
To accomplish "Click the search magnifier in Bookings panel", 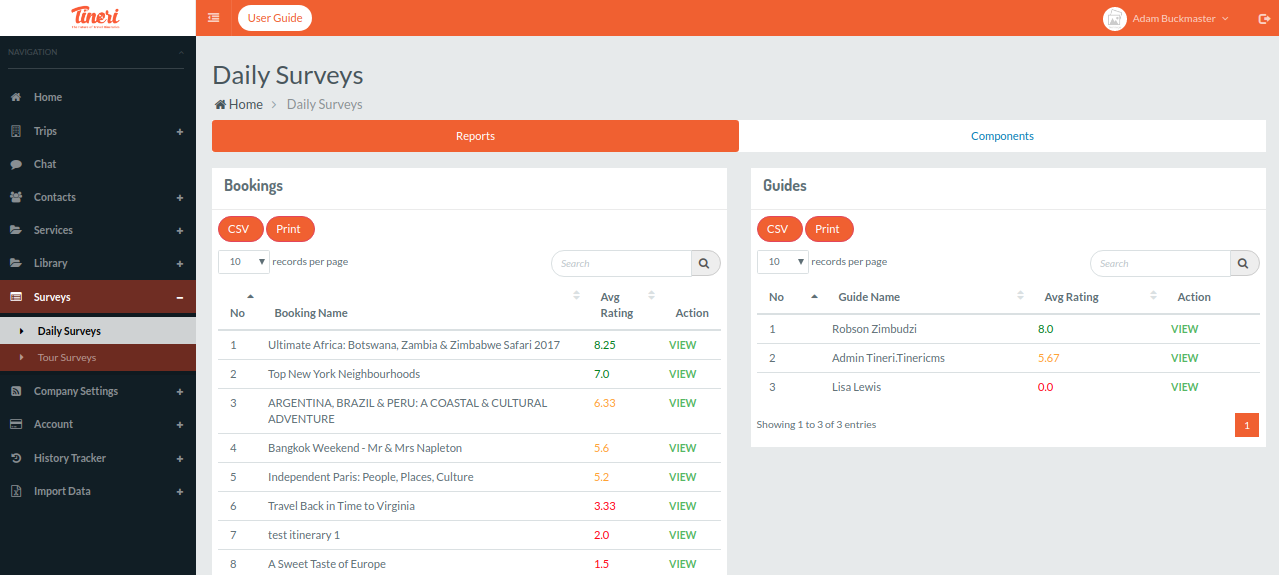I will (x=705, y=264).
